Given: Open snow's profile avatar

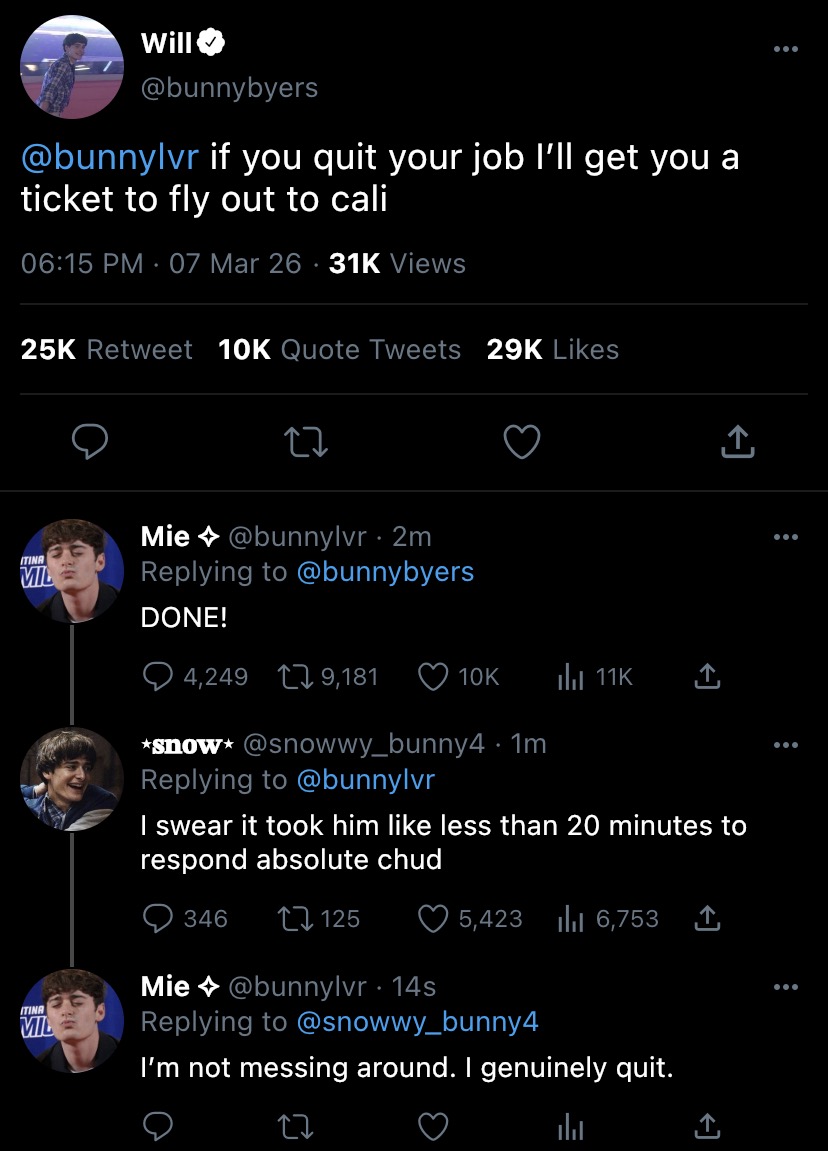Looking at the screenshot, I should click(72, 780).
